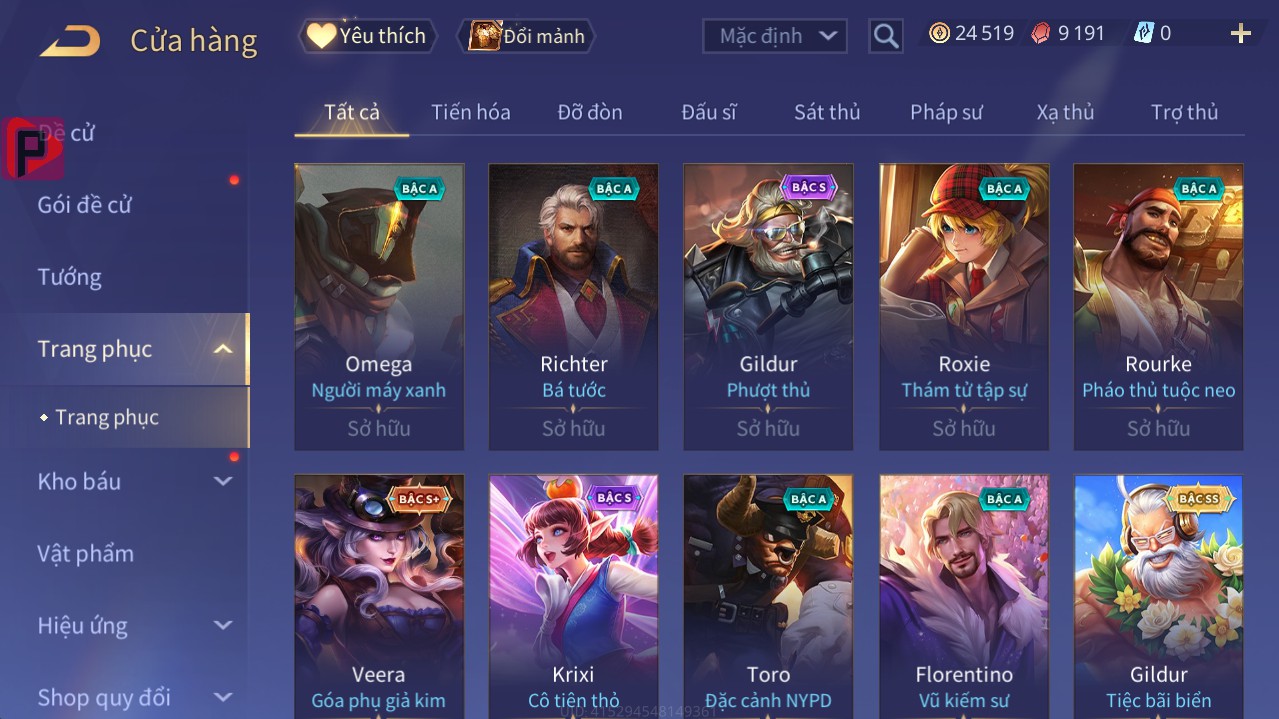The height and width of the screenshot is (719, 1279).
Task: Go back using the golden return arrow
Action: pos(70,41)
